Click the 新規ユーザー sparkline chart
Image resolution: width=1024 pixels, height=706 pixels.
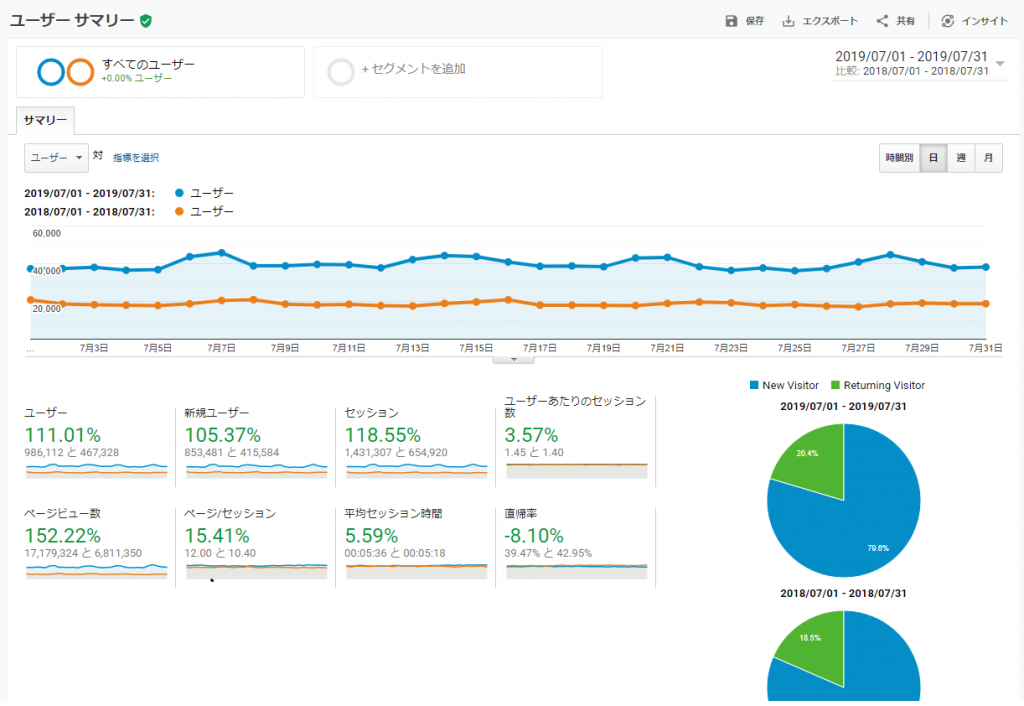257,470
